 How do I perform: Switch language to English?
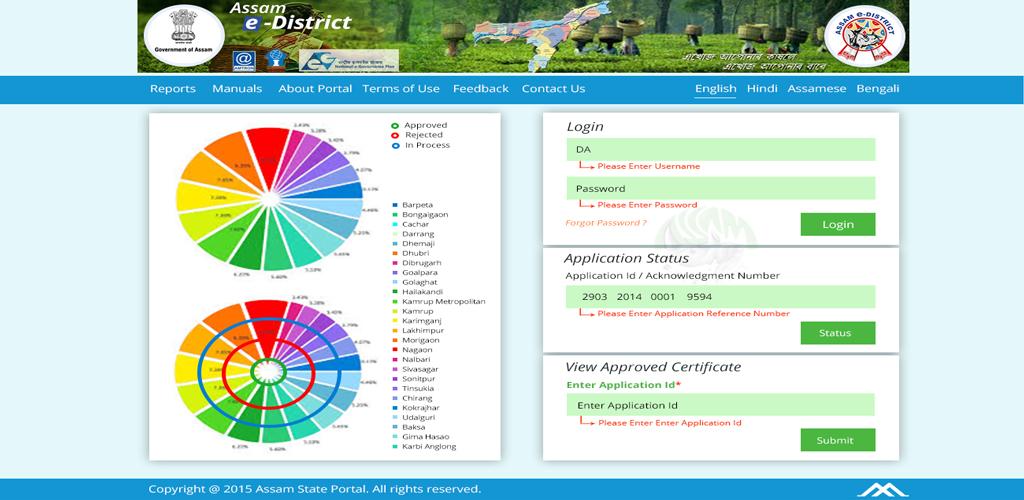pyautogui.click(x=716, y=89)
